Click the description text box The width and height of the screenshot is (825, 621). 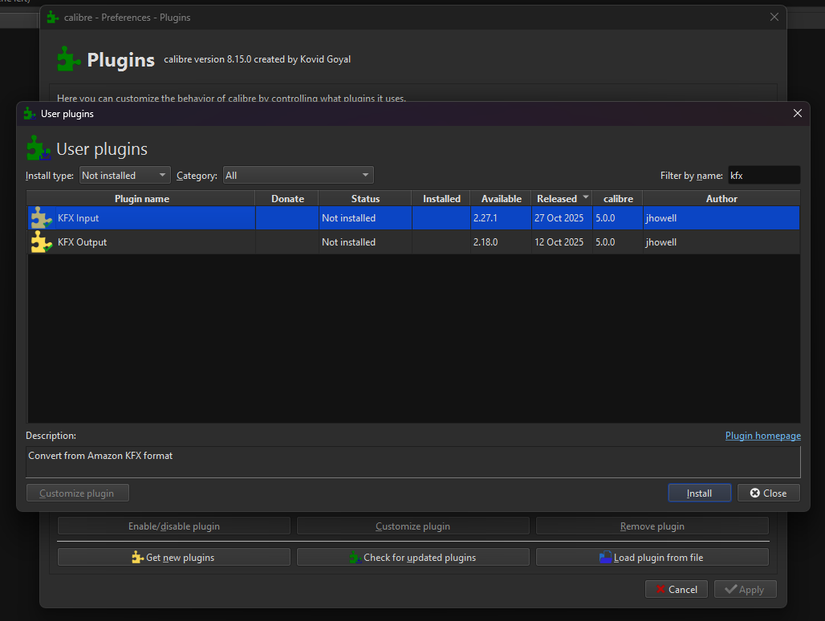coord(413,462)
